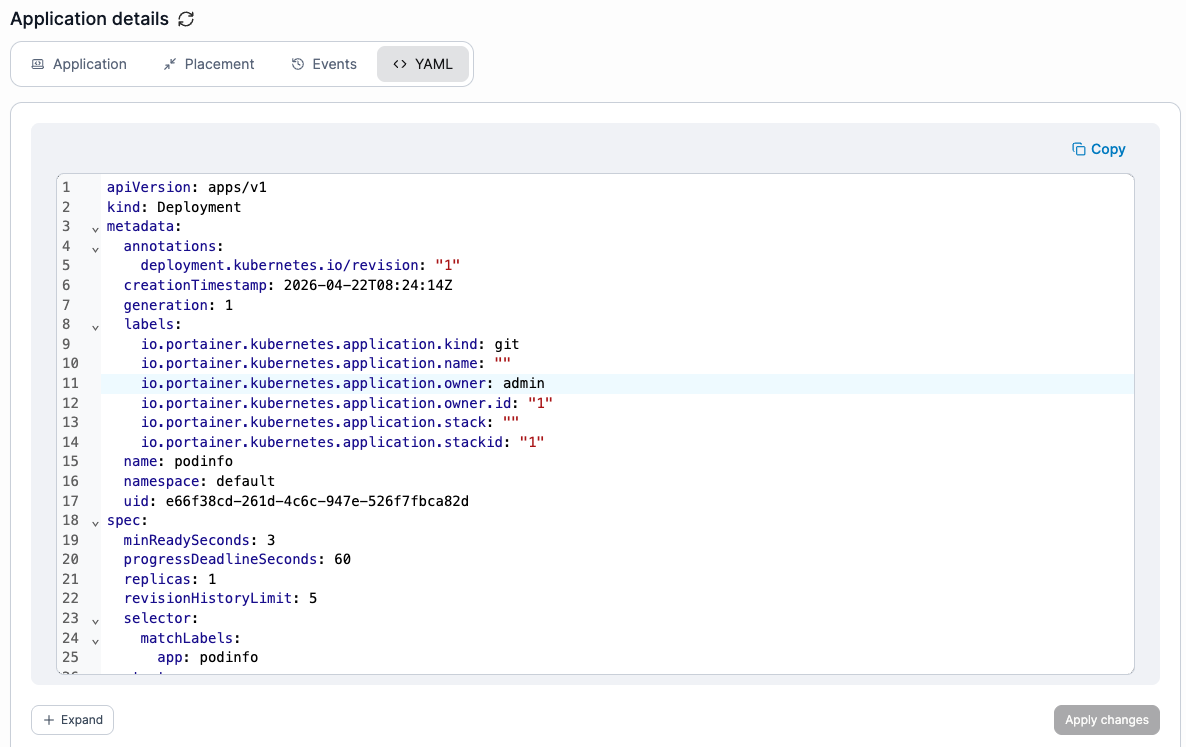Click the Apply changes button
Image resolution: width=1186 pixels, height=747 pixels.
pos(1107,720)
